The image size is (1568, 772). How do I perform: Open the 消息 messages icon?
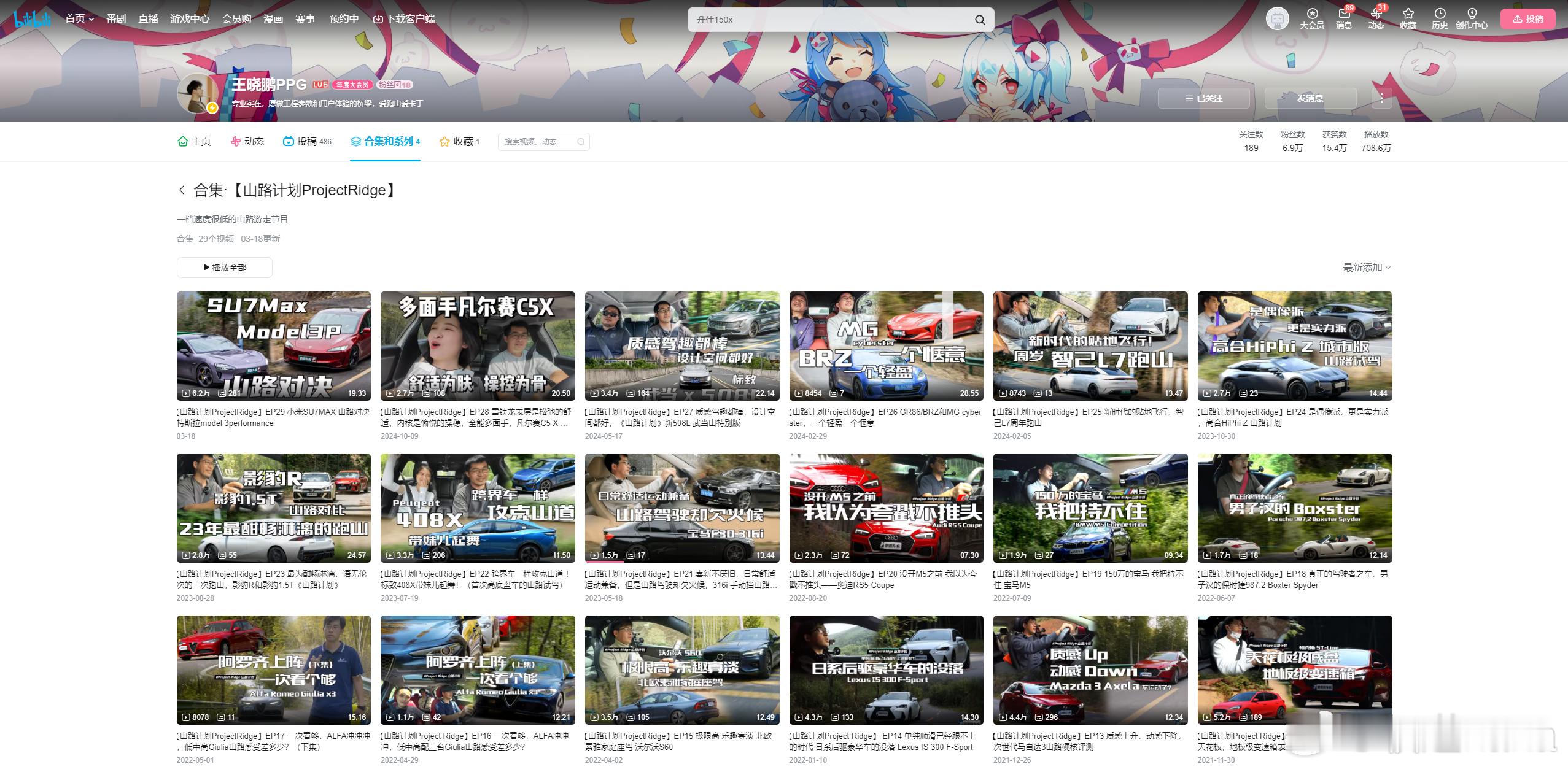pos(1344,14)
